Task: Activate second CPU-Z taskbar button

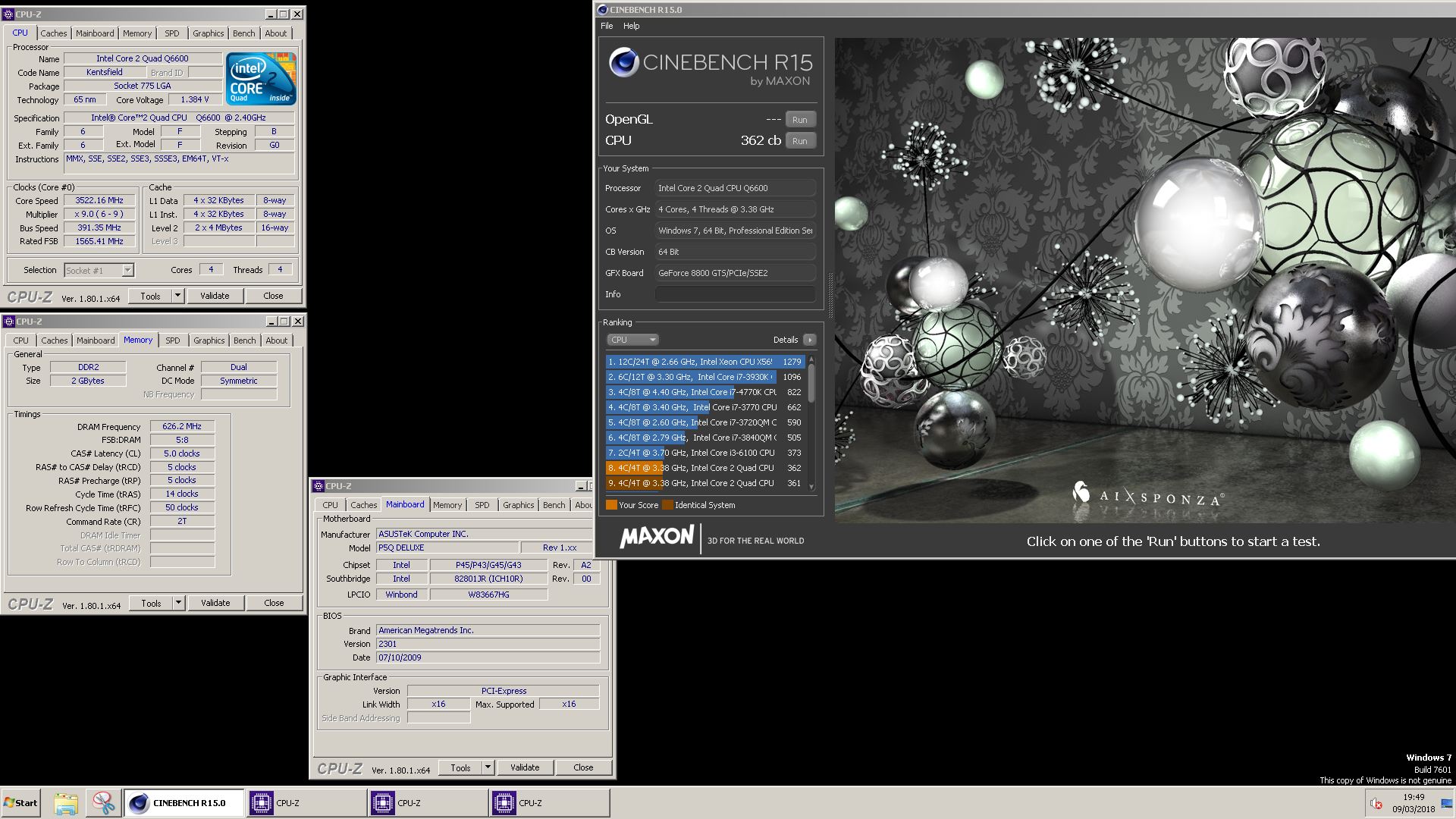Action: 428,803
